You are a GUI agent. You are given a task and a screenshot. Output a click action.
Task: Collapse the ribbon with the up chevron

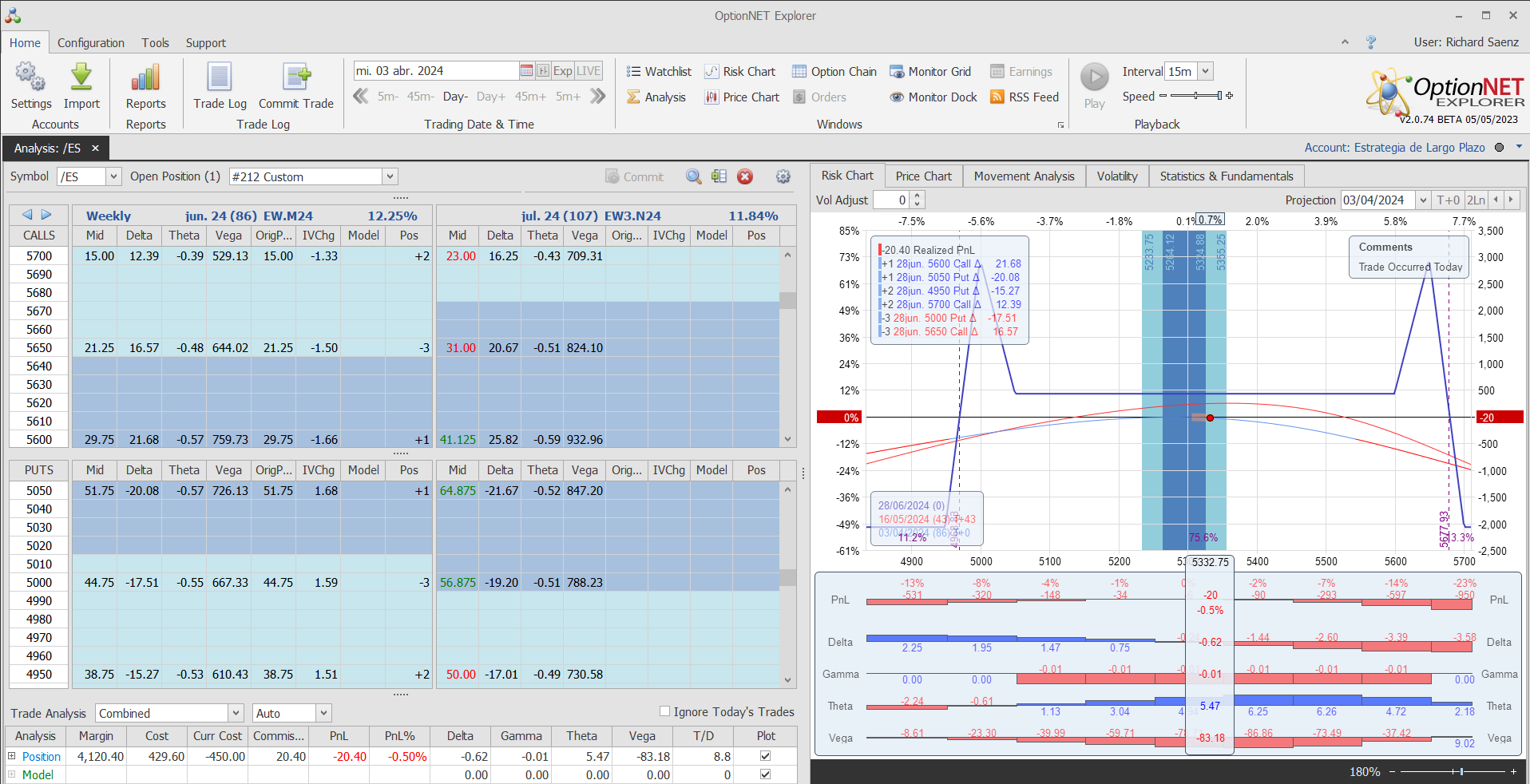(x=1345, y=42)
